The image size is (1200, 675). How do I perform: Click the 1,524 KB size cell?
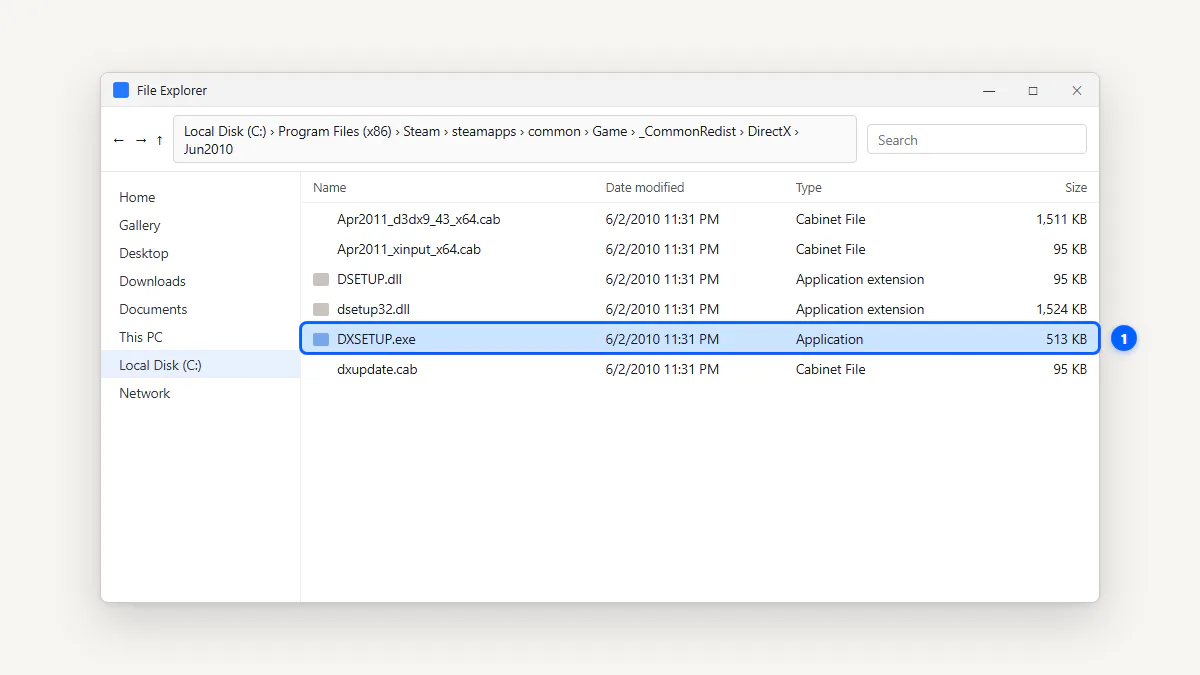coord(1061,309)
